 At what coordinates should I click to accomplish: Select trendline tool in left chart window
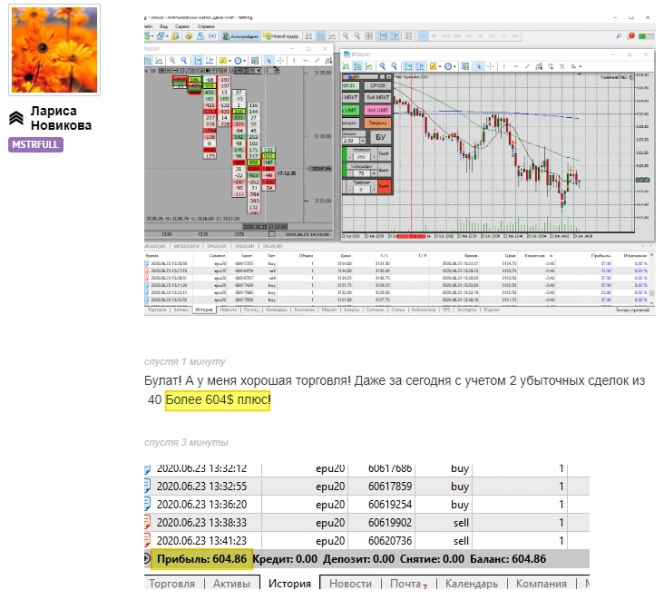click(317, 61)
